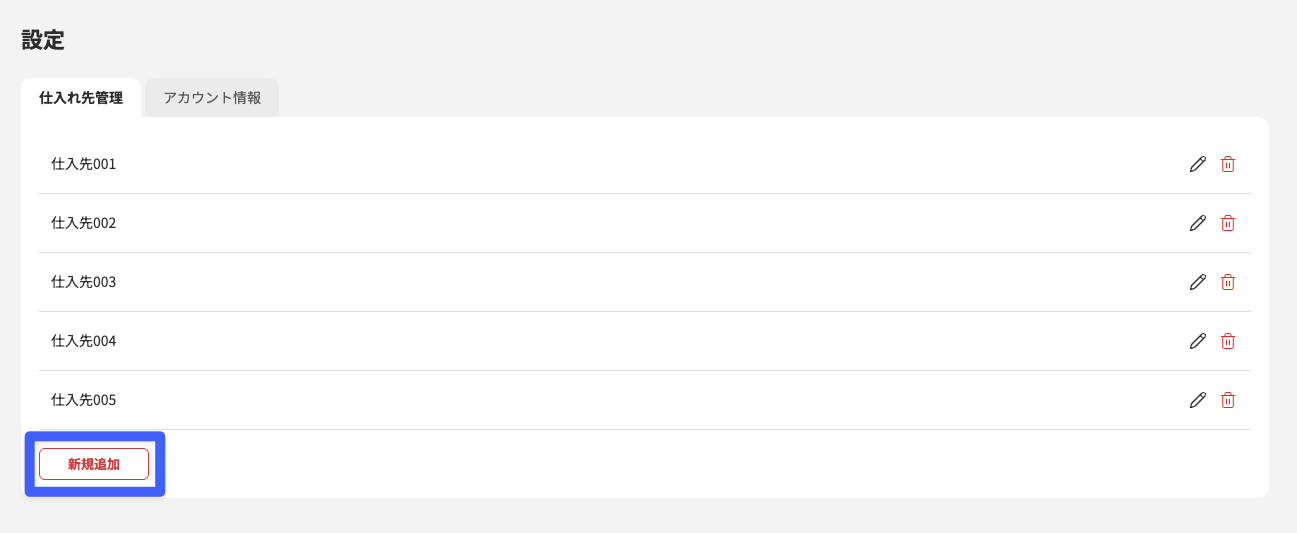This screenshot has height=533, width=1297.
Task: Remove 仕入先002 via its trash icon
Action: [x=1228, y=223]
